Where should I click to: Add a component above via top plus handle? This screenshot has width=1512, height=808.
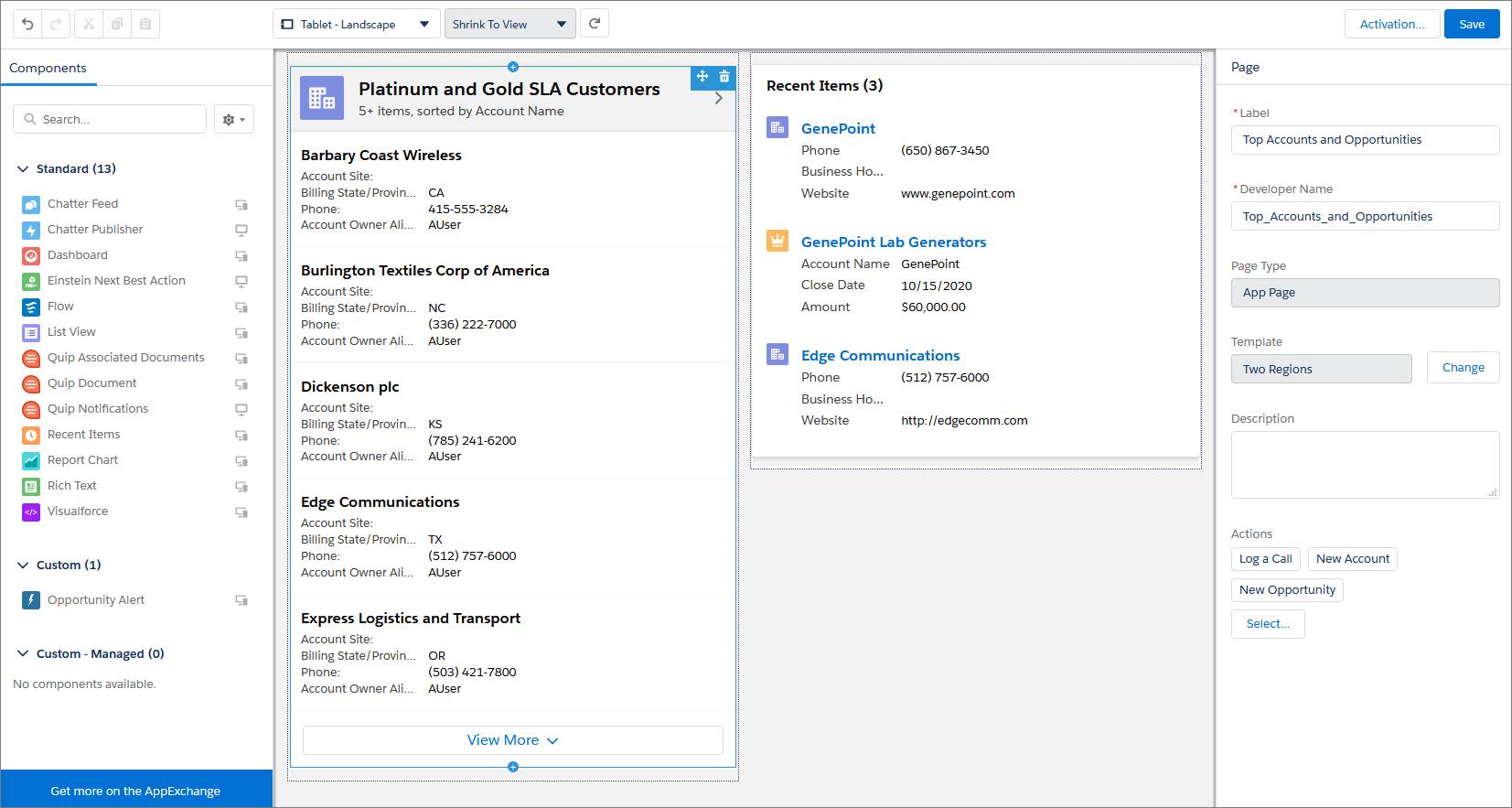(x=513, y=67)
